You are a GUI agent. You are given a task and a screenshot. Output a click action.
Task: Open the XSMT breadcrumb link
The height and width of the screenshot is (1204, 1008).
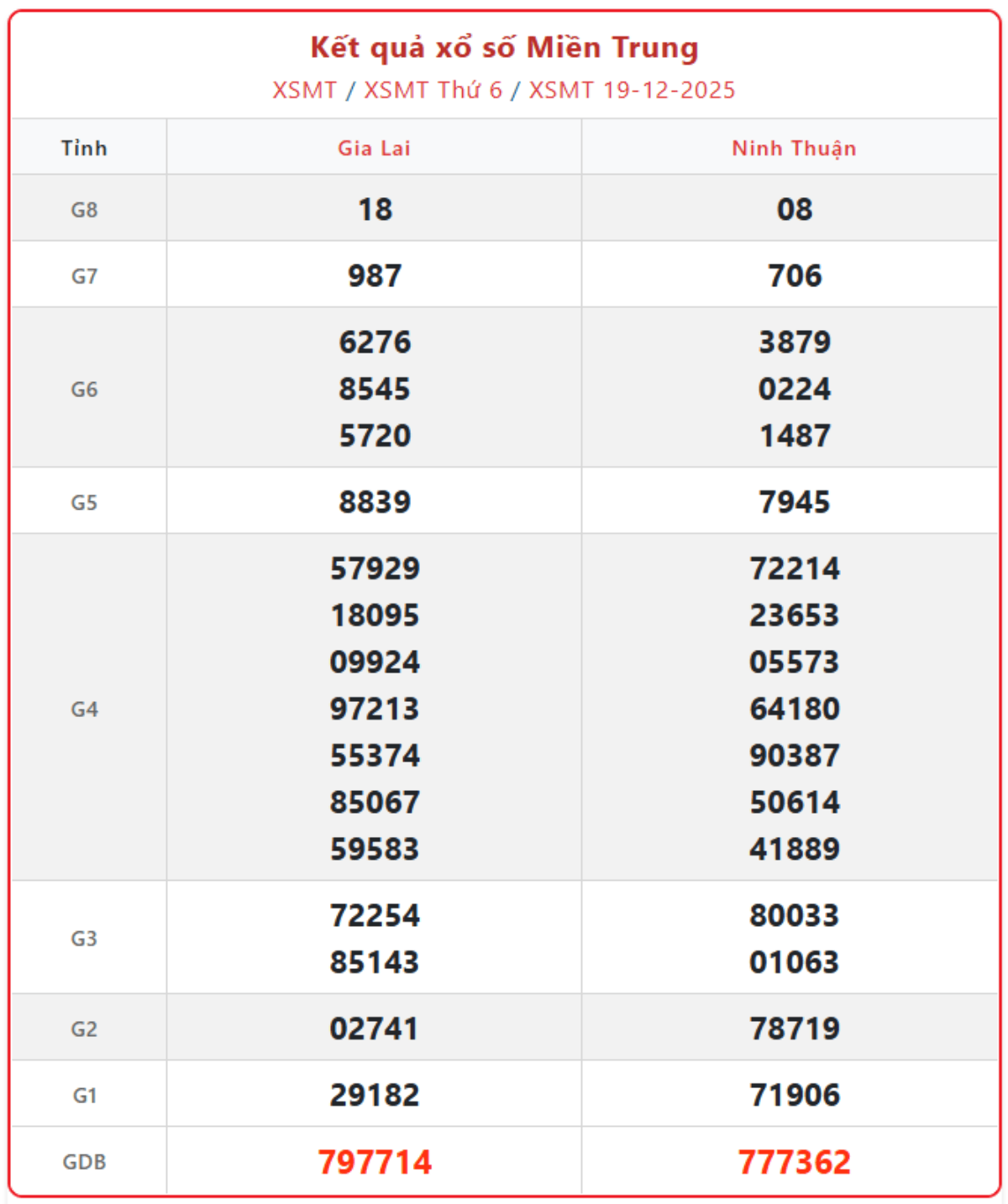(304, 90)
